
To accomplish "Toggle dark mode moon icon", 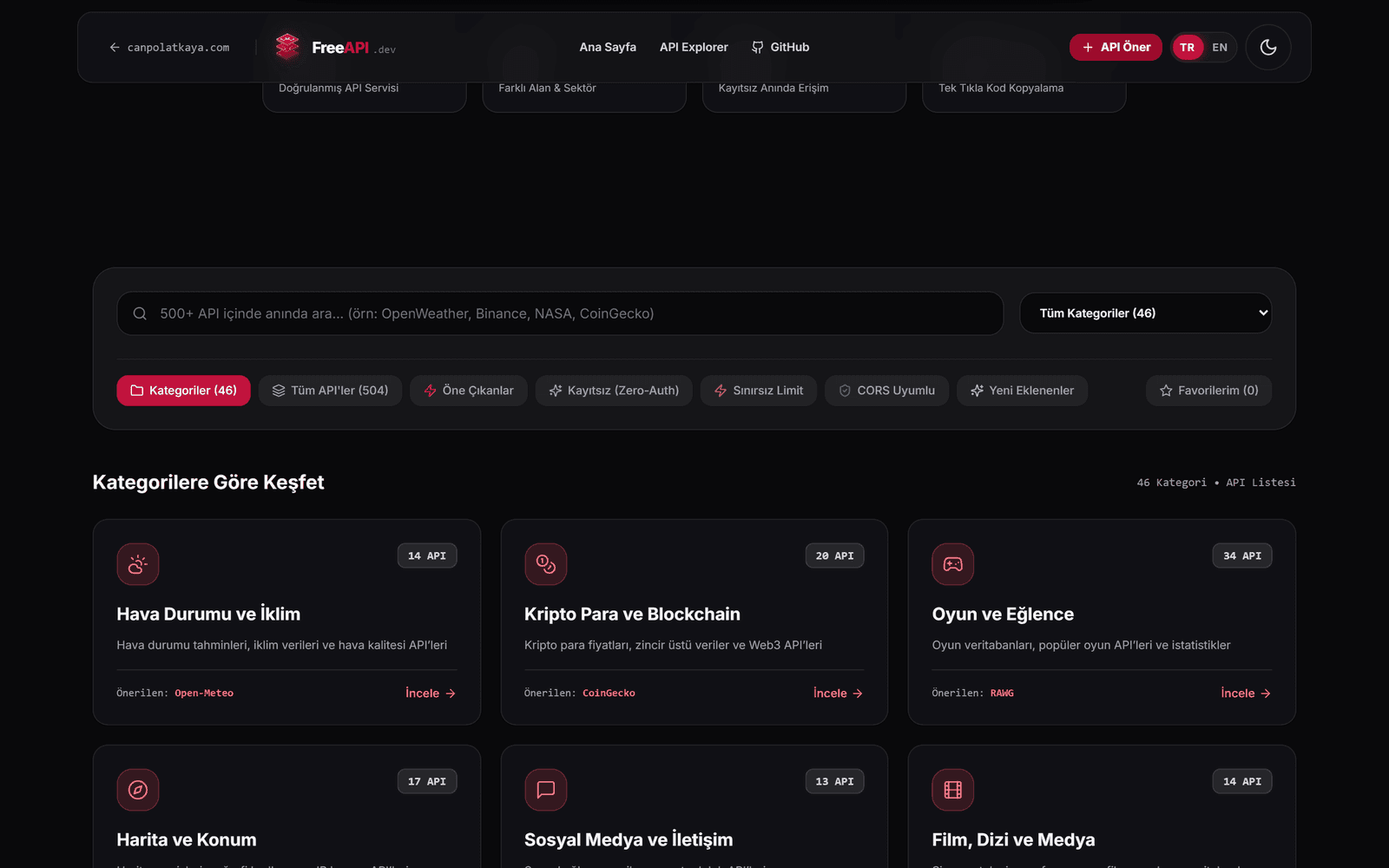I will (x=1268, y=47).
